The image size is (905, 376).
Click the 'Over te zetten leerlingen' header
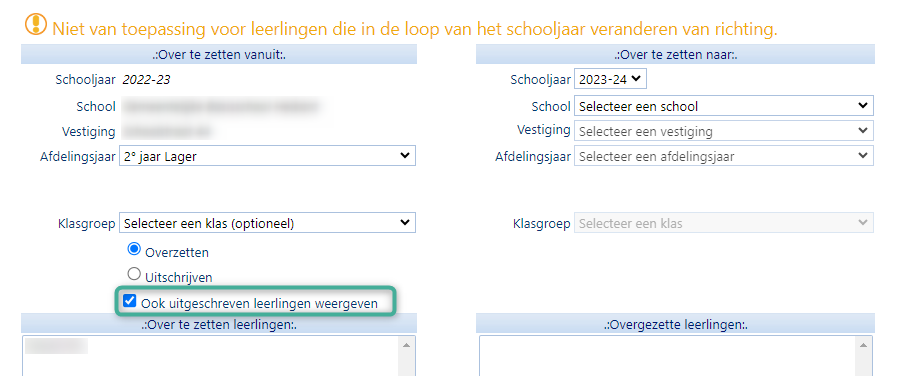pyautogui.click(x=219, y=323)
